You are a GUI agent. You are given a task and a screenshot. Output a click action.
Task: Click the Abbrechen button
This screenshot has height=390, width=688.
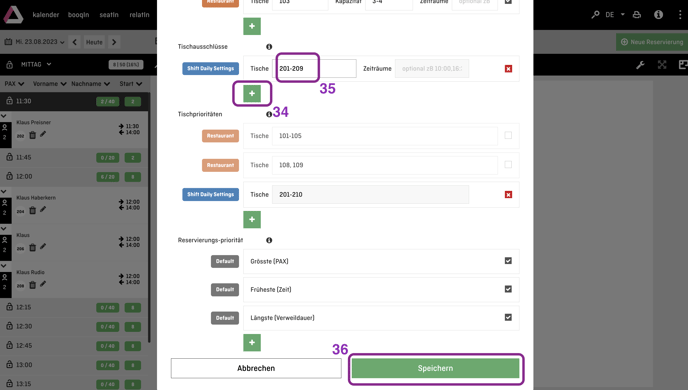coord(256,368)
